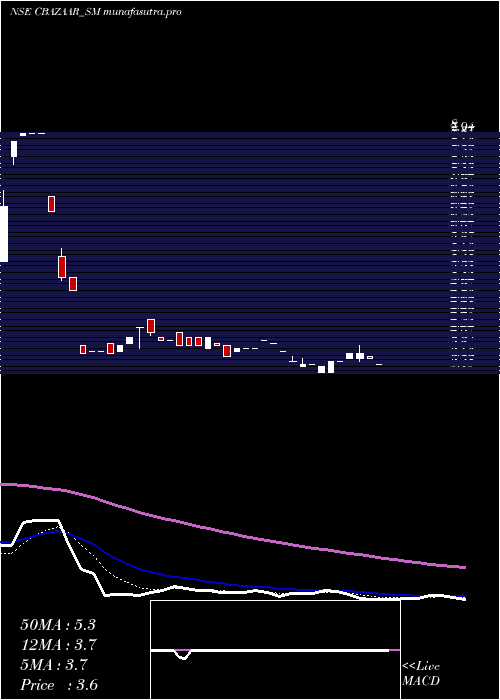This screenshot has width=500, height=700.
Task: Click the Price : 3.6 label
Action: tap(59, 685)
